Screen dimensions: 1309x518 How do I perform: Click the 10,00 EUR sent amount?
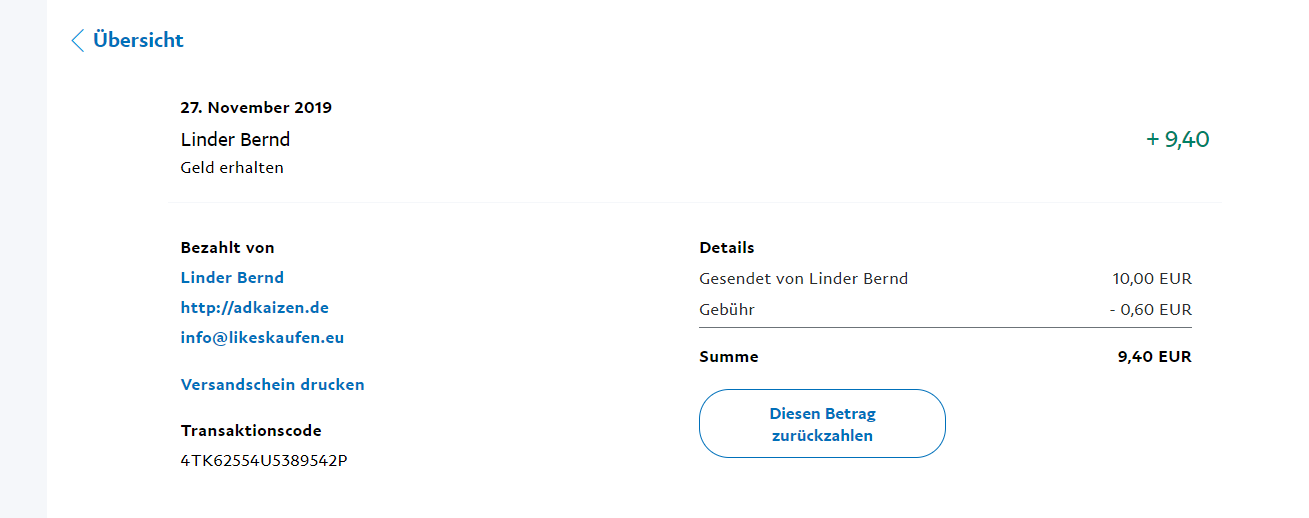pos(1152,279)
